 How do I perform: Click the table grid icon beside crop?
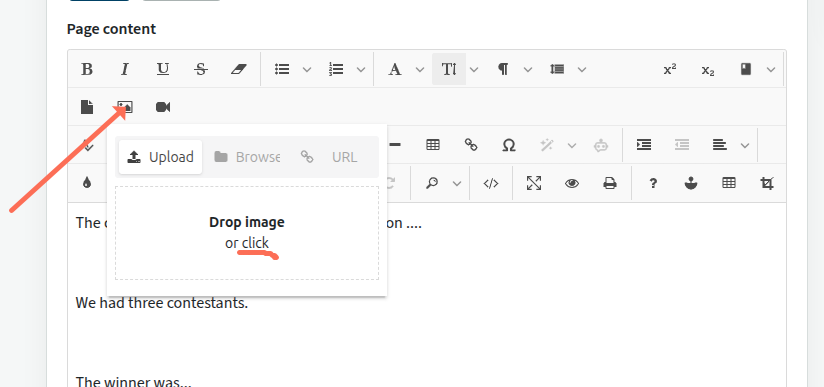point(728,183)
